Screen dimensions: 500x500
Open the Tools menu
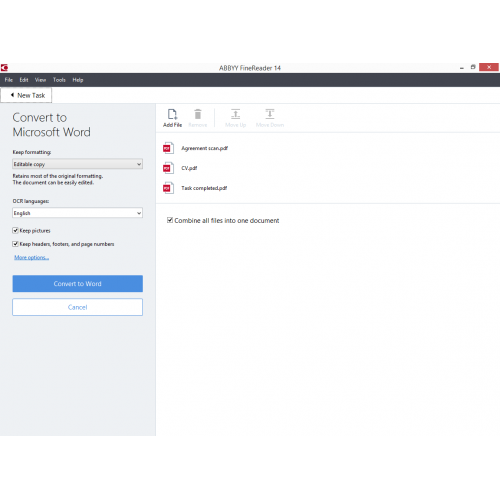click(x=59, y=80)
